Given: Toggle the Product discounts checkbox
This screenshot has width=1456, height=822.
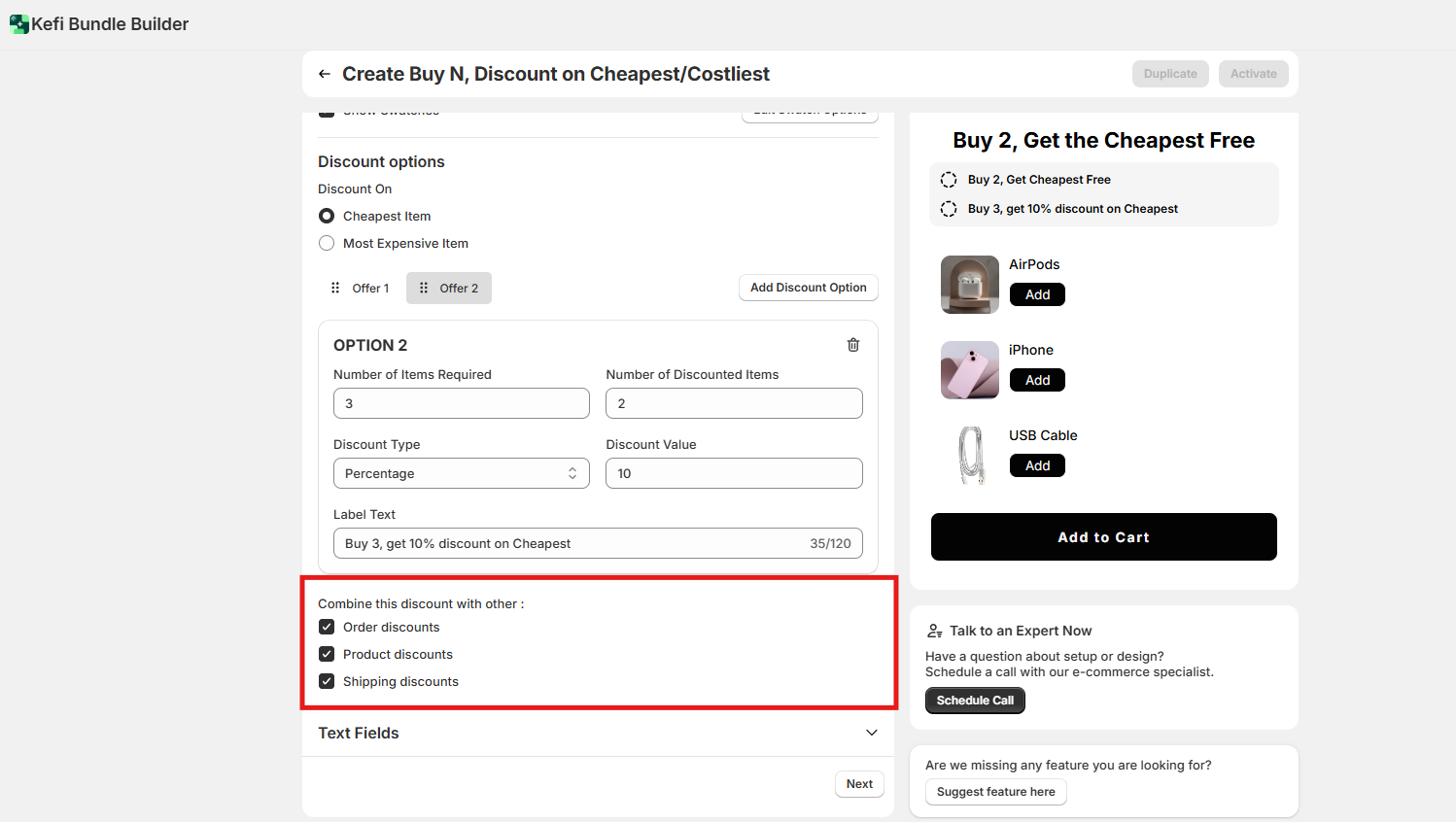Looking at the screenshot, I should point(327,655).
